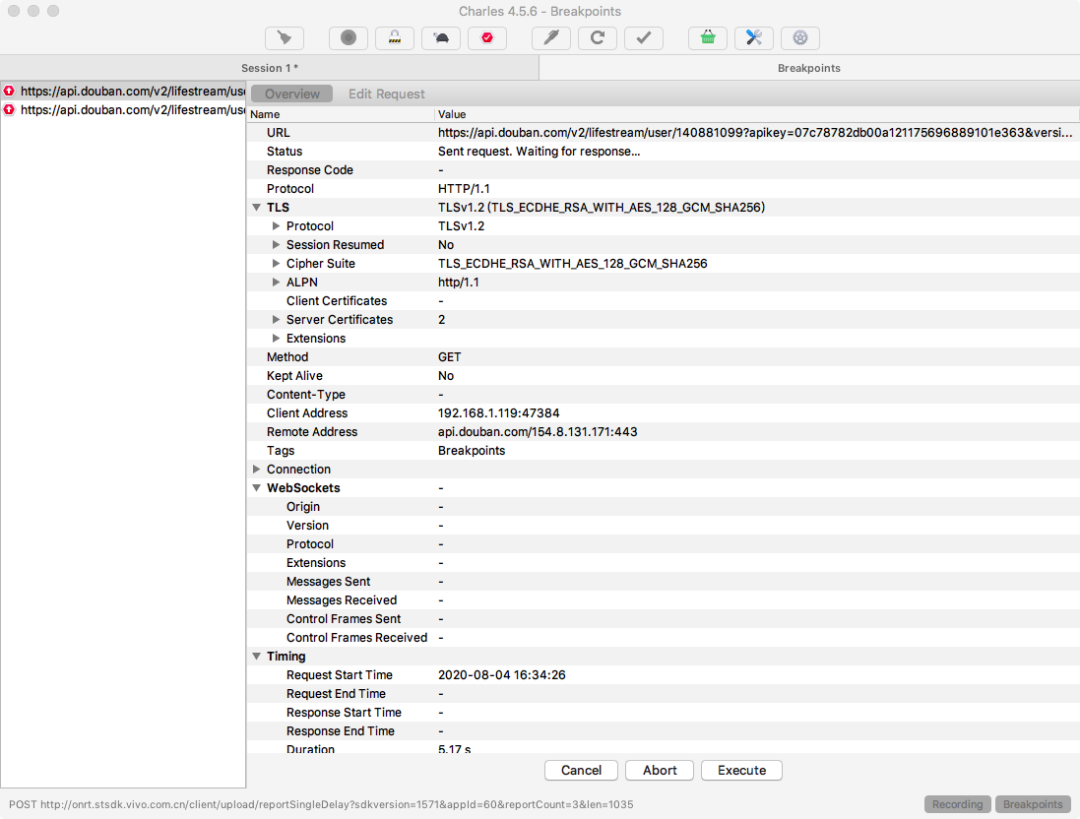Click the broom Clear Session icon
Image resolution: width=1080 pixels, height=819 pixels.
(284, 38)
